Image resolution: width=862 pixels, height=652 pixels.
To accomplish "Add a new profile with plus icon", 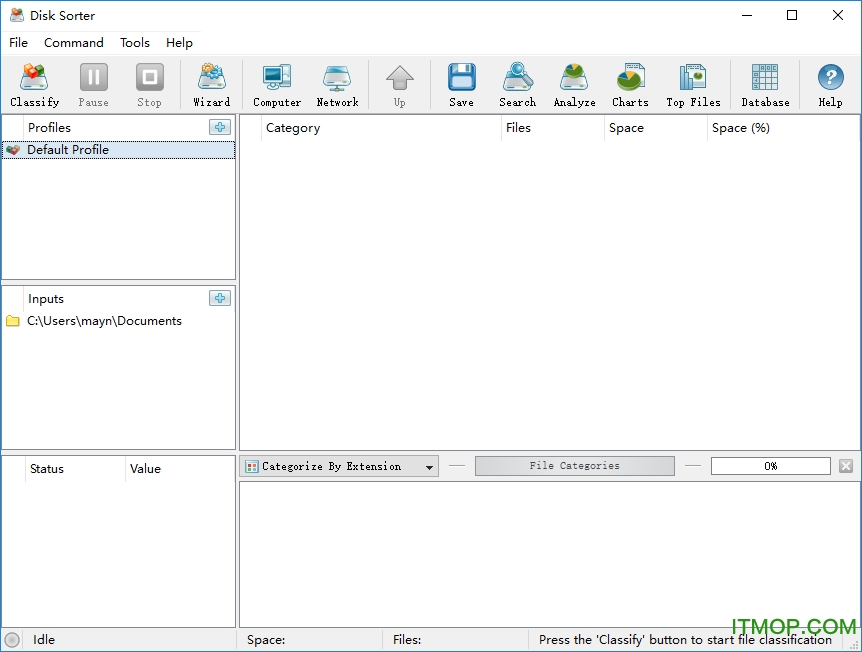I will click(x=220, y=127).
